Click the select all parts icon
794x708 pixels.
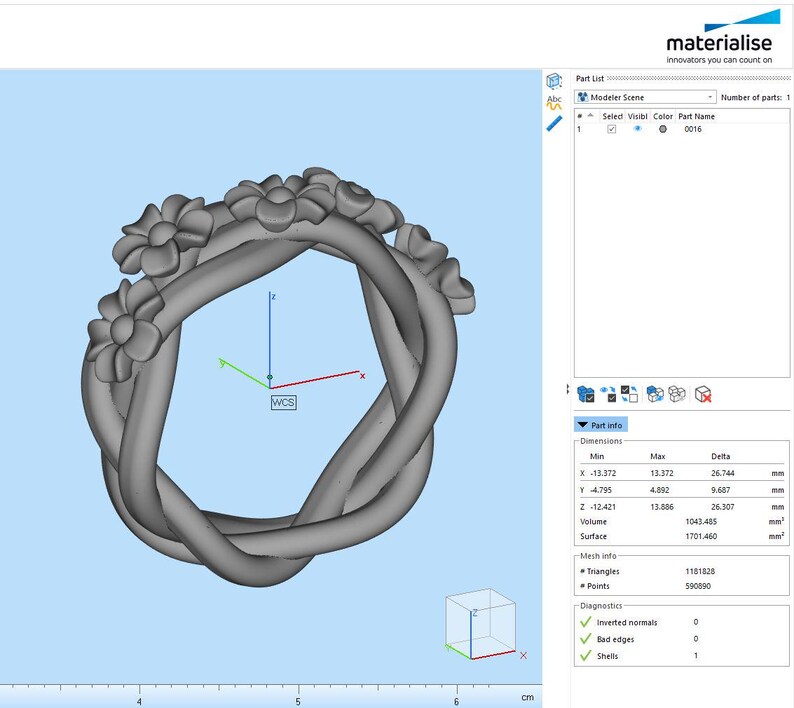click(x=586, y=394)
